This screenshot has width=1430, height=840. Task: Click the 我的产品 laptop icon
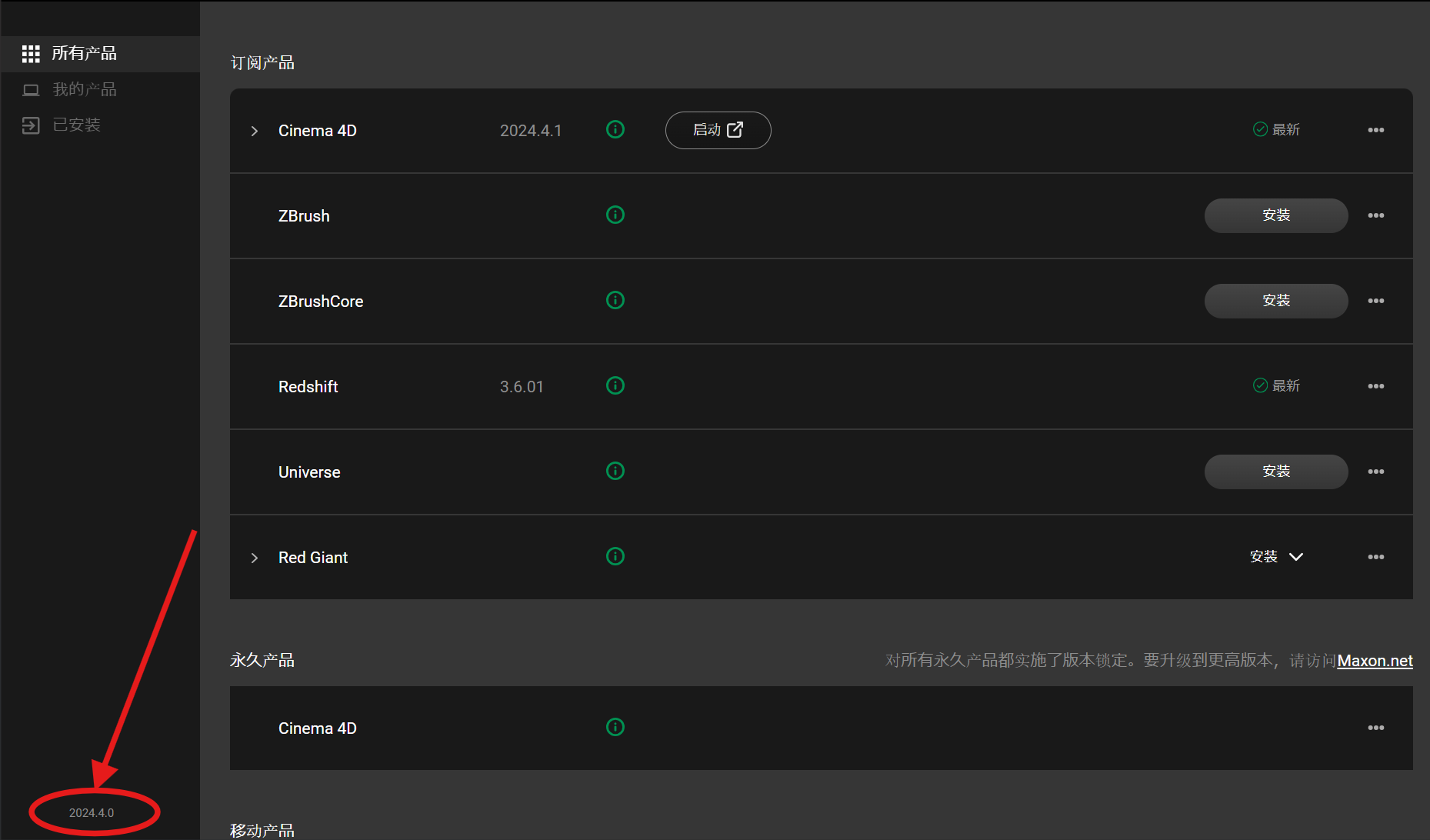[31, 90]
